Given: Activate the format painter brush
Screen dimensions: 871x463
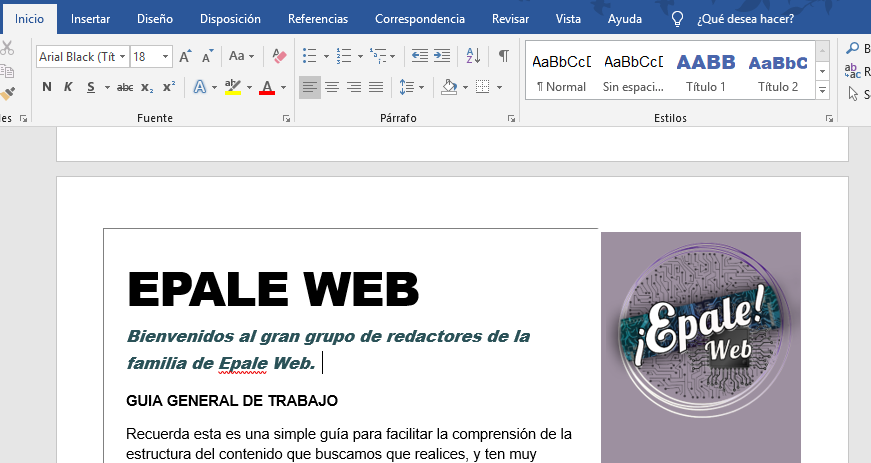Looking at the screenshot, I should coord(7,94).
